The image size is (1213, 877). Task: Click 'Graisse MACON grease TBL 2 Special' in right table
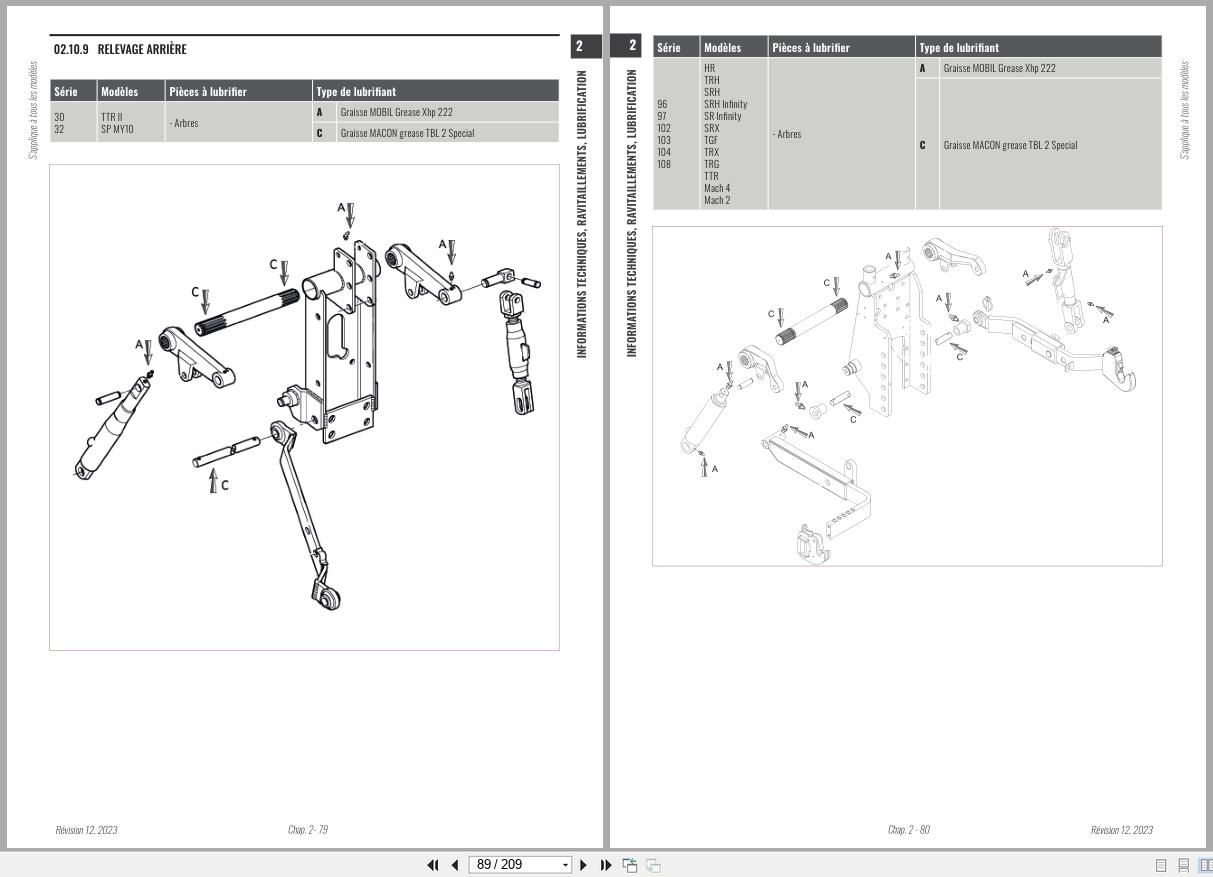click(1010, 145)
